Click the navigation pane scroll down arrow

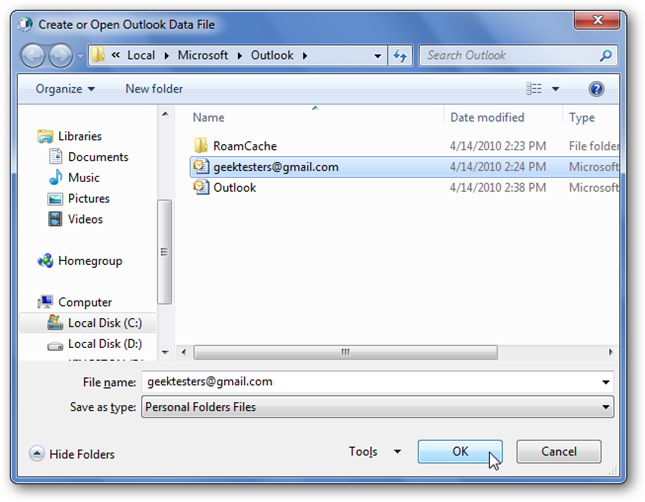coord(165,352)
